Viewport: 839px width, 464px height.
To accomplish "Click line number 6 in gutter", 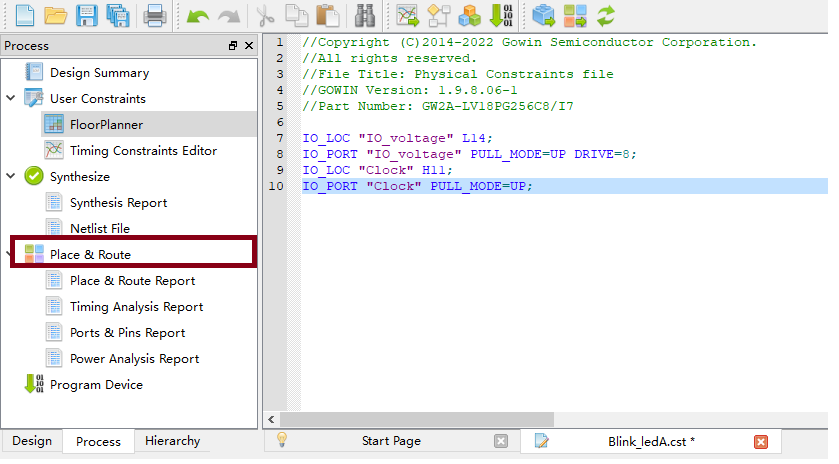I will point(280,122).
